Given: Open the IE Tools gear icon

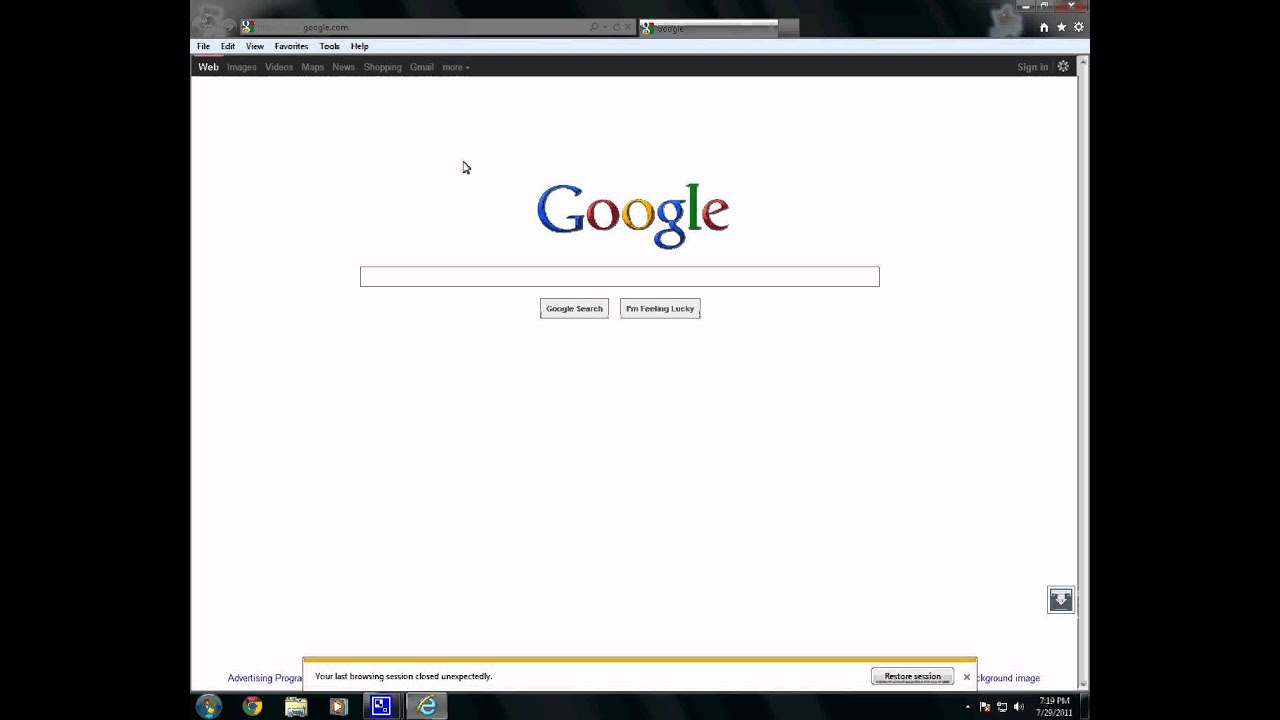Looking at the screenshot, I should pyautogui.click(x=1078, y=27).
